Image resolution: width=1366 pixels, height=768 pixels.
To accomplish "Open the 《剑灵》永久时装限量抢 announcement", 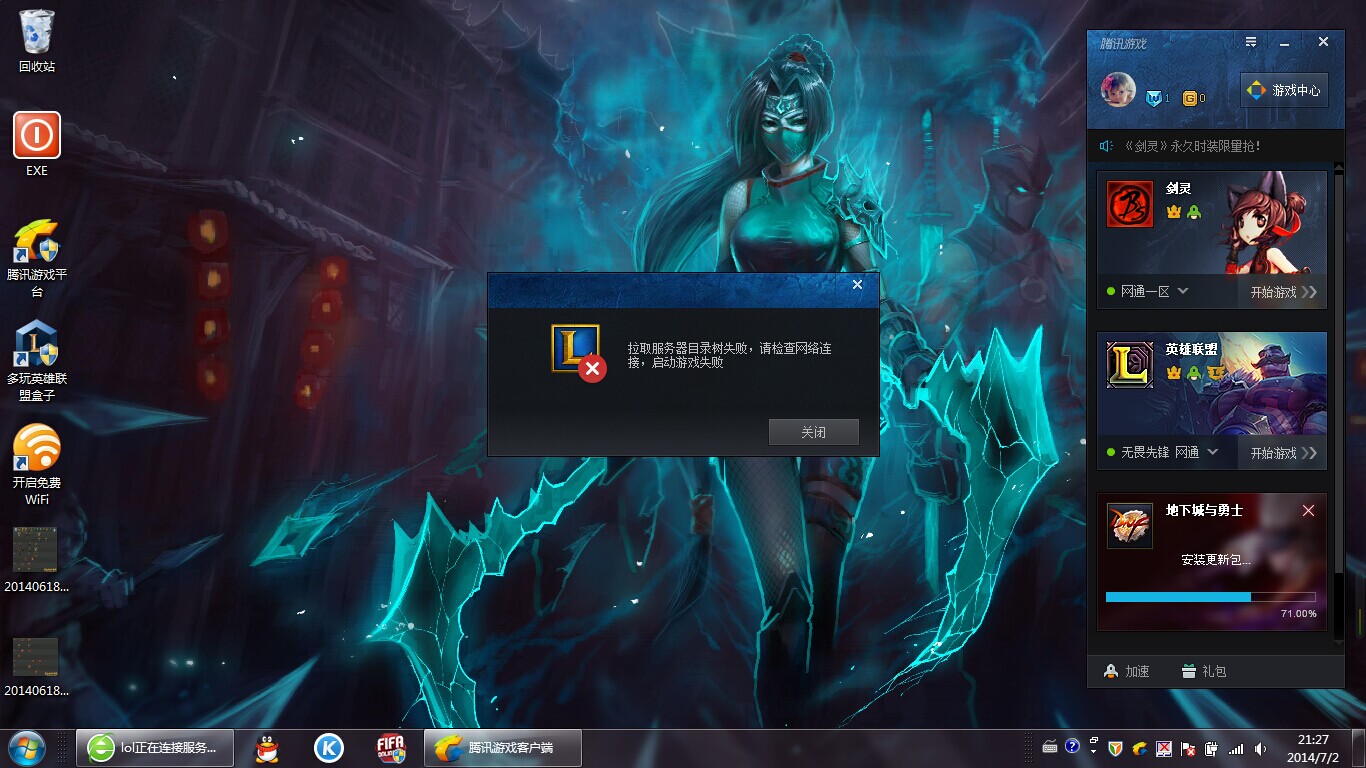I will 1192,146.
